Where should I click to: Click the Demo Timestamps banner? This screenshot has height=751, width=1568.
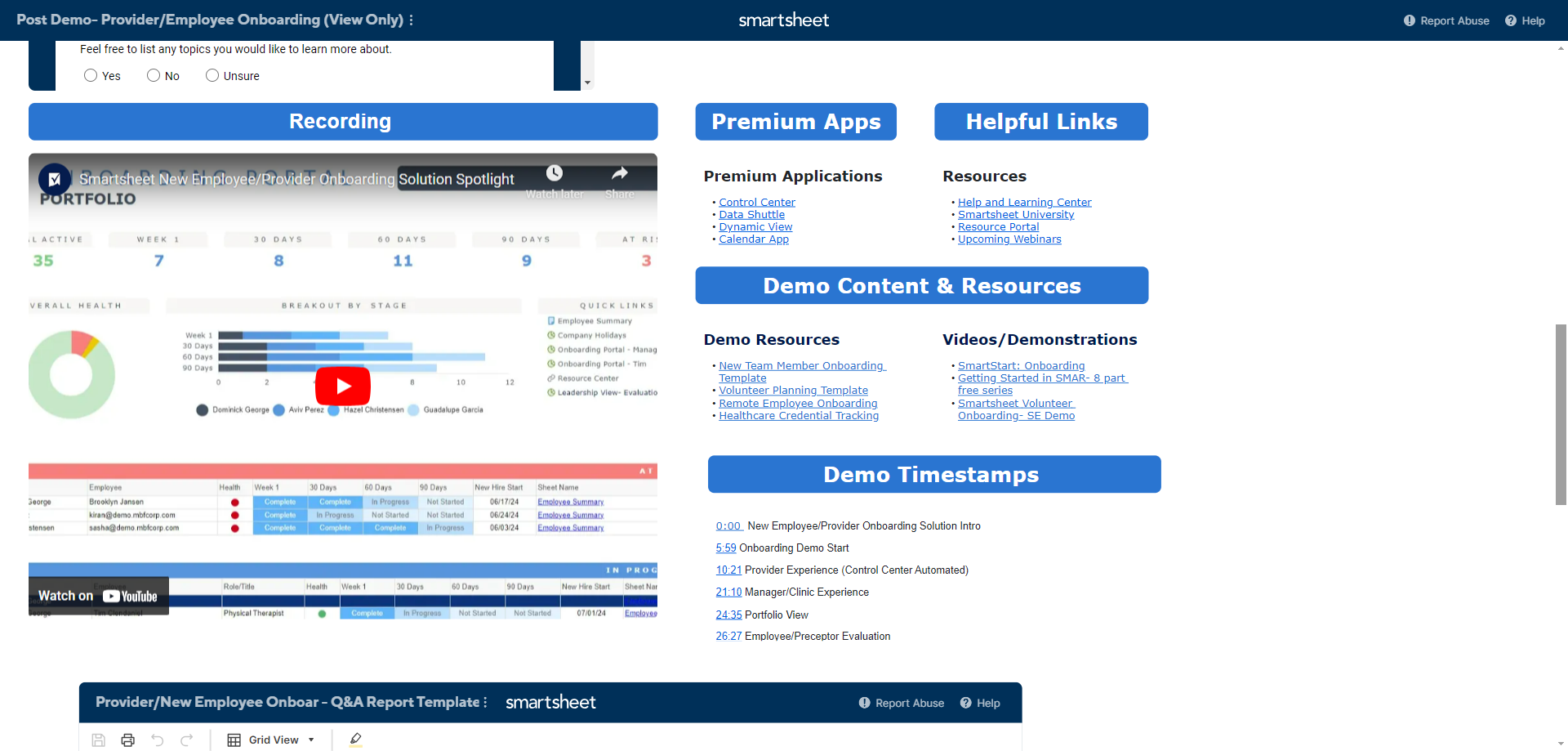pyautogui.click(x=934, y=474)
